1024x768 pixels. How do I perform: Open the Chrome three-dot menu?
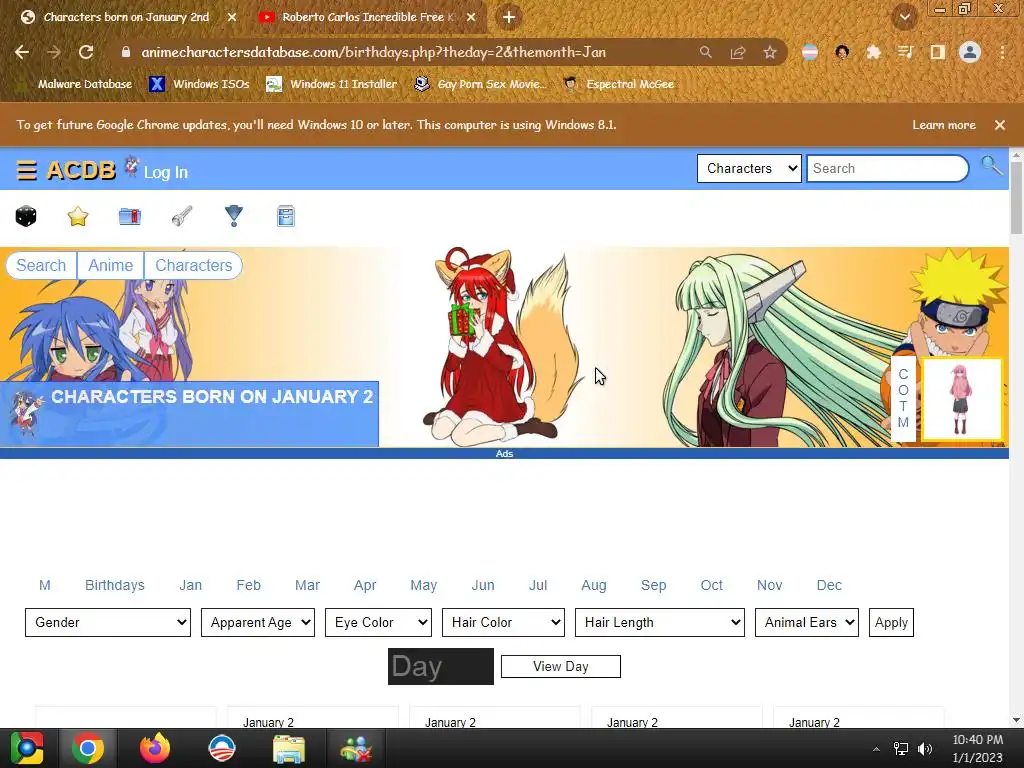coord(1002,52)
